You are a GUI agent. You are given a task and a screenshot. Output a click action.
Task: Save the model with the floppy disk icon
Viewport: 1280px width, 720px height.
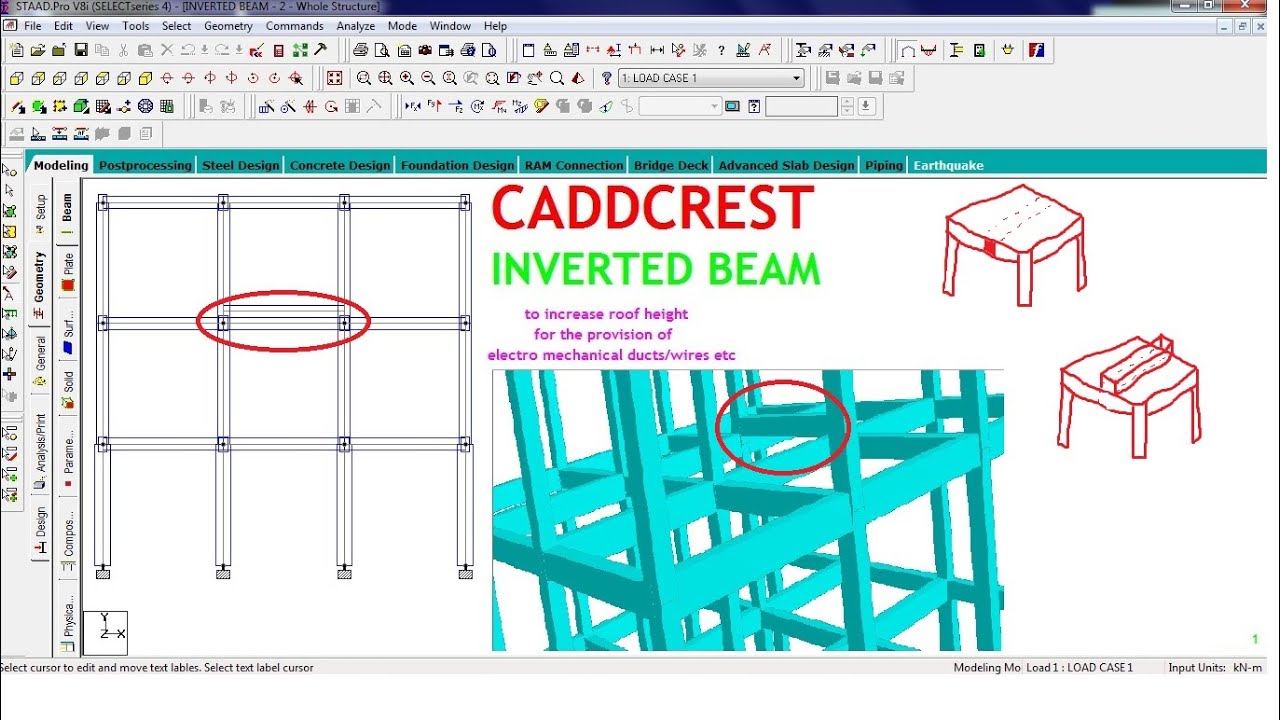tap(81, 50)
